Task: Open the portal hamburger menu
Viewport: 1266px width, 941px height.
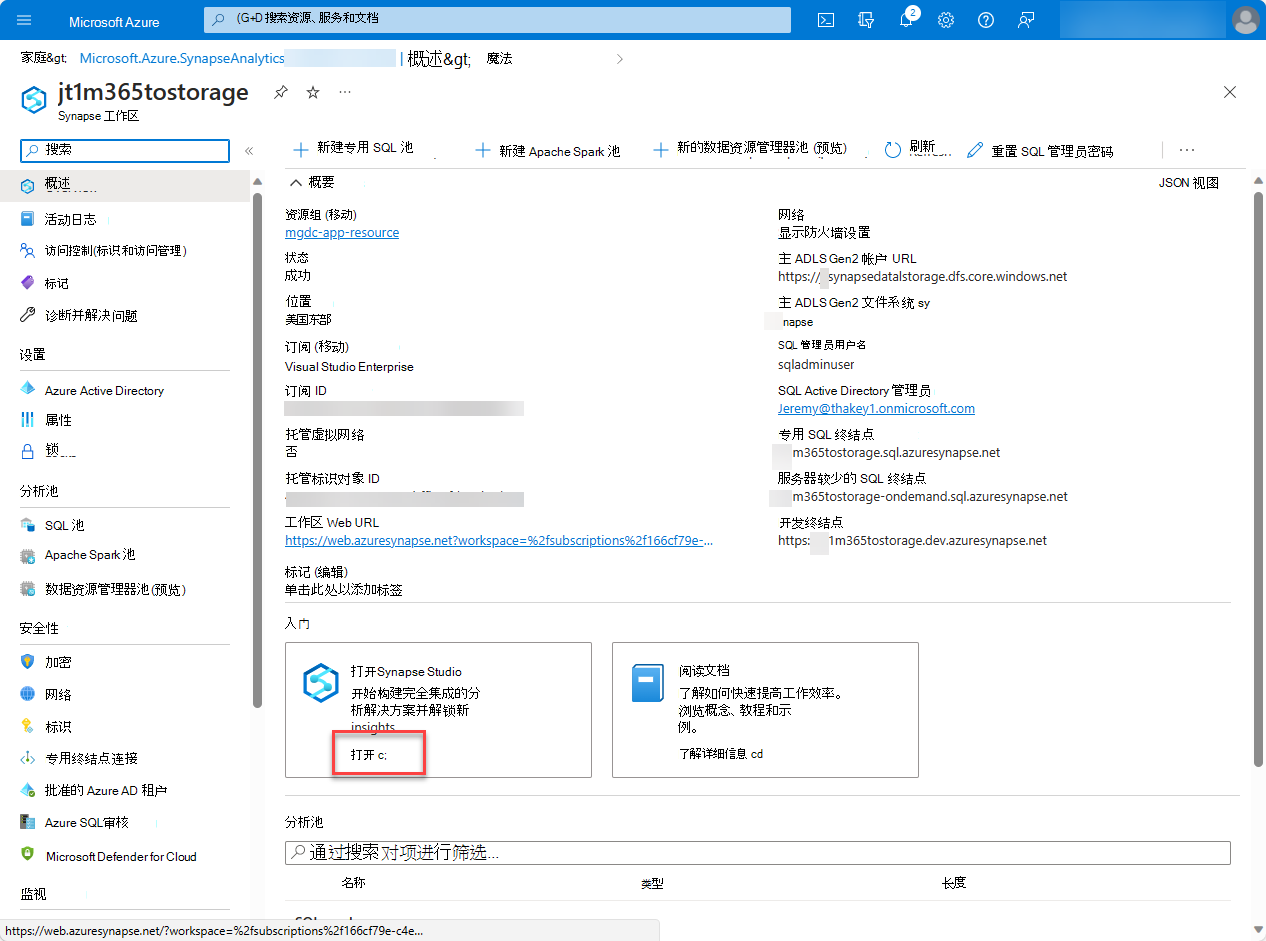Action: point(24,20)
